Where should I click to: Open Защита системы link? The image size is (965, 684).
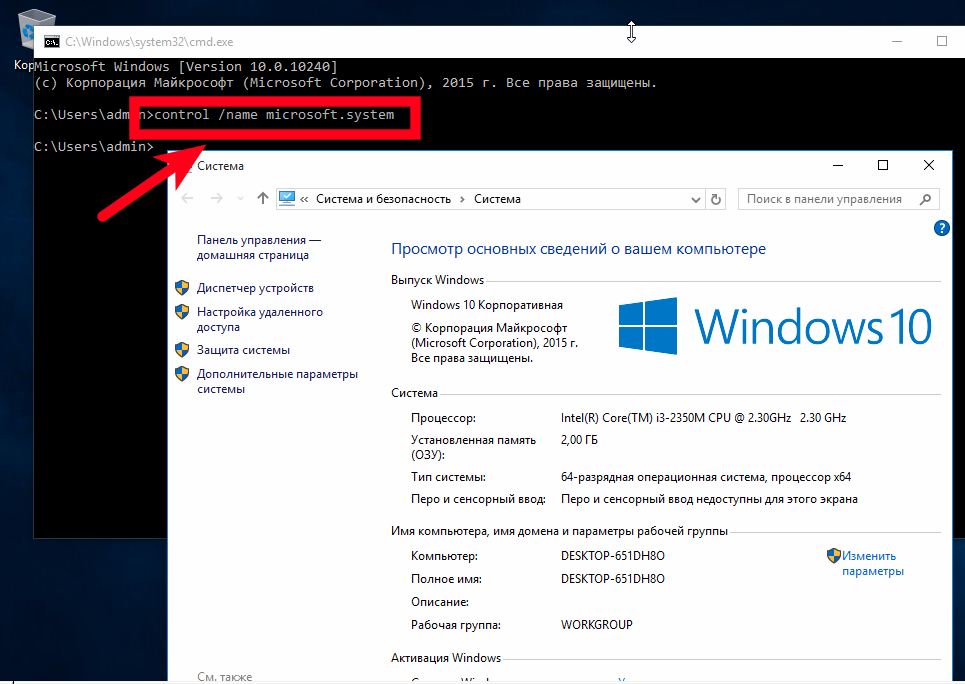pos(243,350)
